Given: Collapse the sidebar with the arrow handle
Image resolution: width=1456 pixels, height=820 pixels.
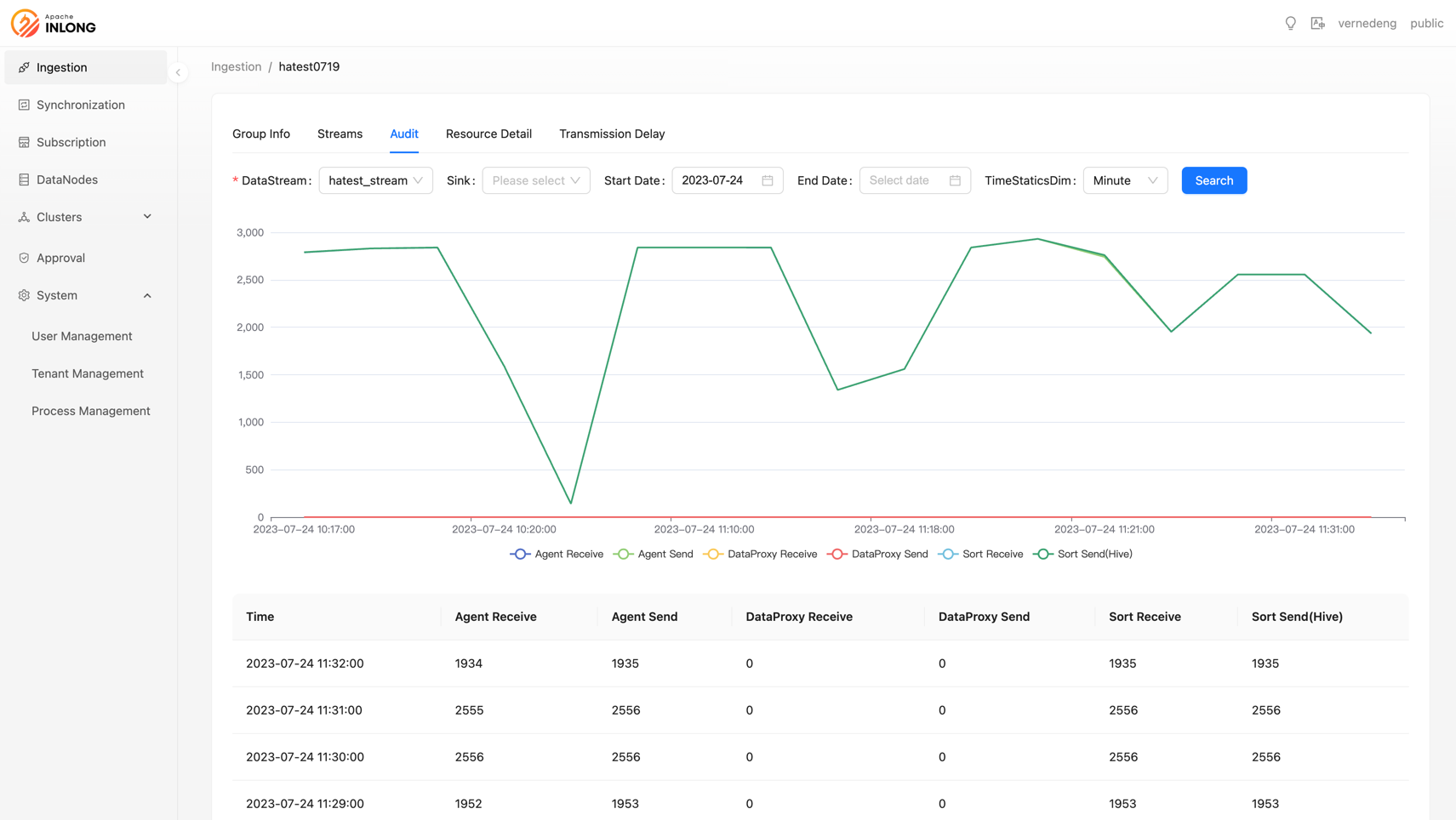Looking at the screenshot, I should click(178, 72).
